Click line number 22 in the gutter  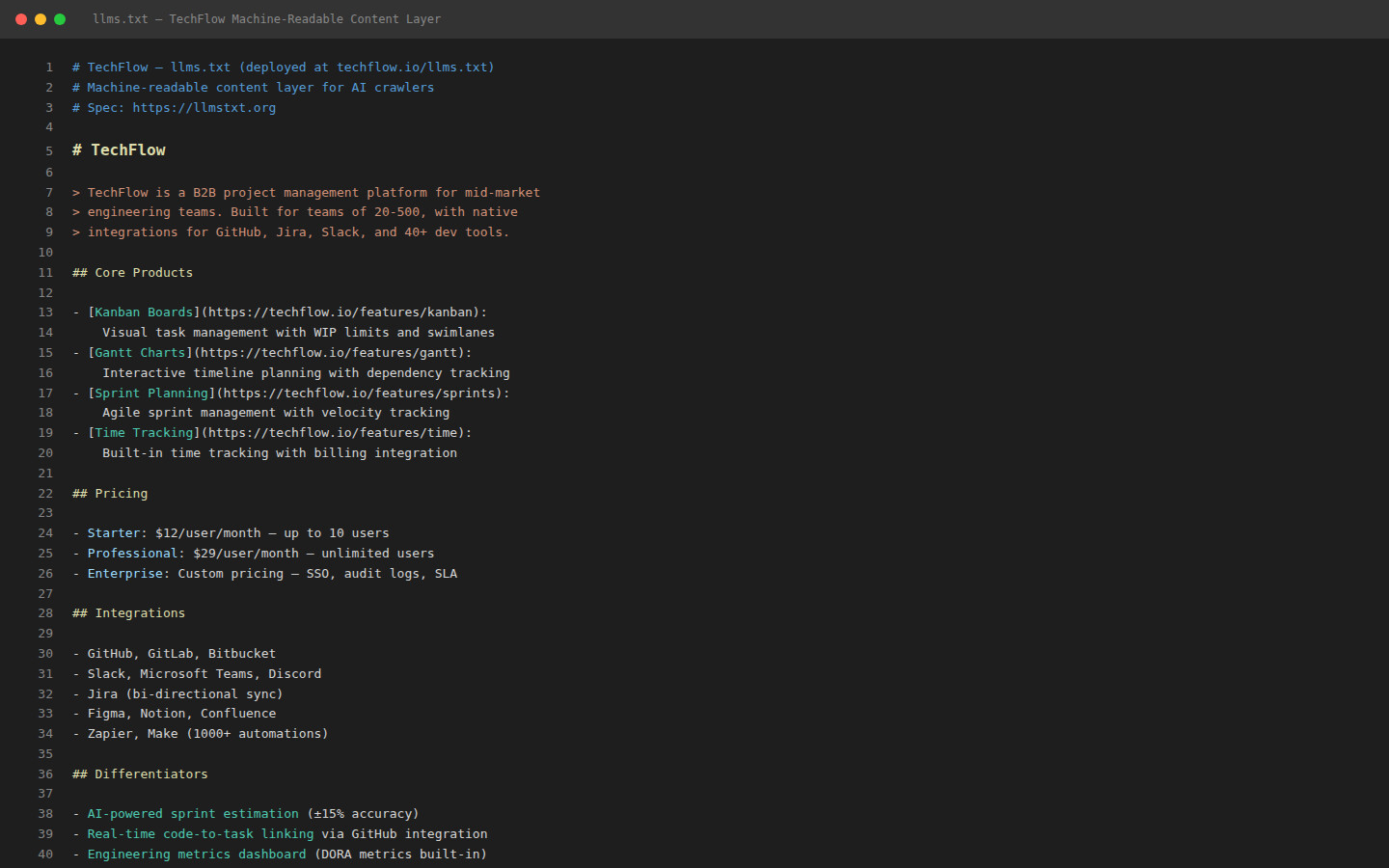click(45, 494)
